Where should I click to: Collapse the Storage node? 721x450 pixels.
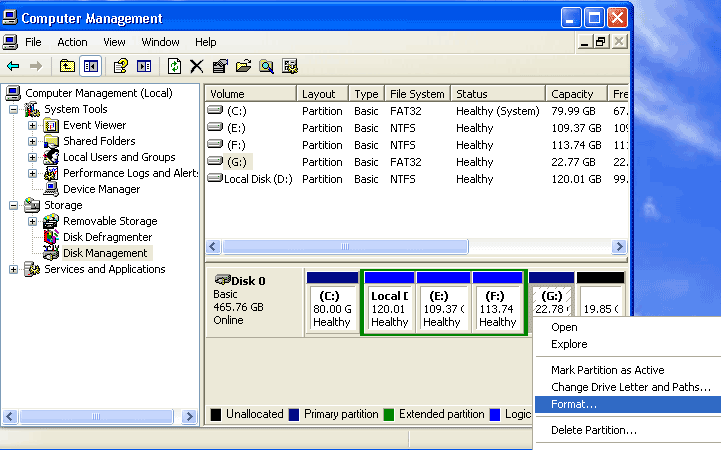click(14, 205)
